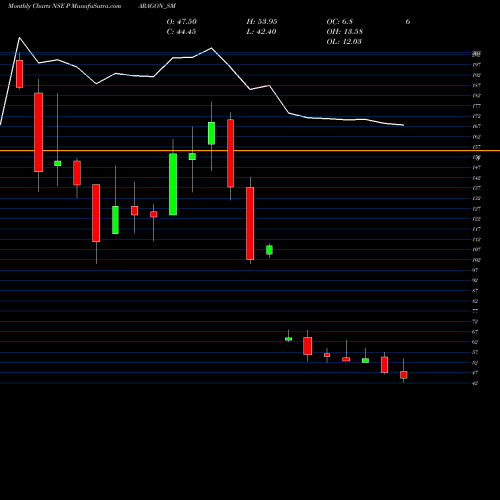Click the 77 price axis label
The width and height of the screenshot is (500, 500).
(x=475, y=311)
